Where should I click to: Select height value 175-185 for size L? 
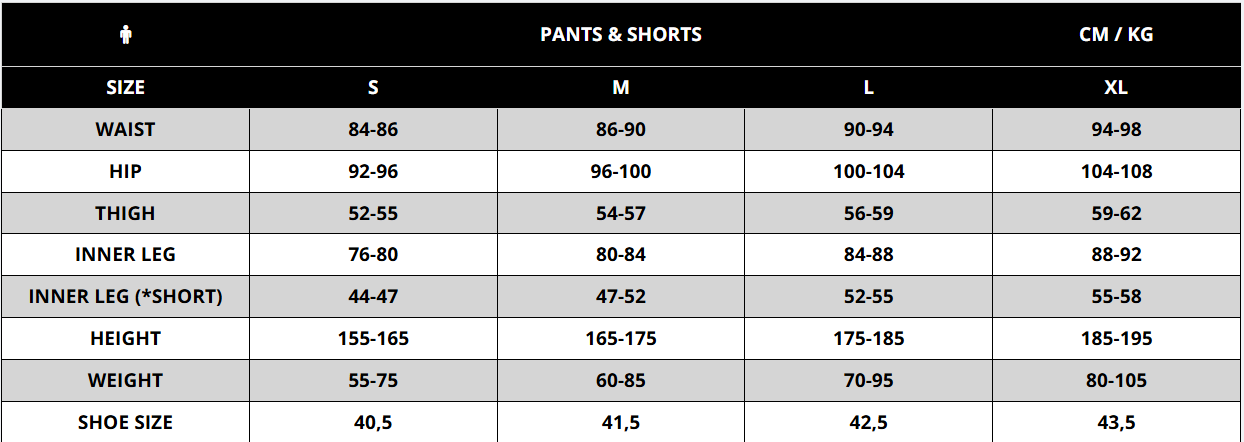[869, 339]
